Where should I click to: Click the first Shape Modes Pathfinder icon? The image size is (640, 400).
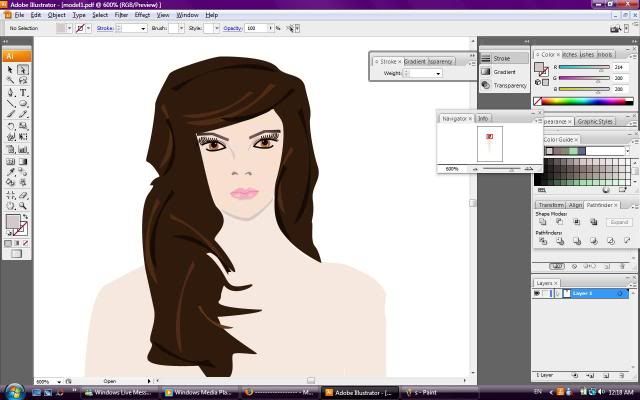click(x=543, y=222)
